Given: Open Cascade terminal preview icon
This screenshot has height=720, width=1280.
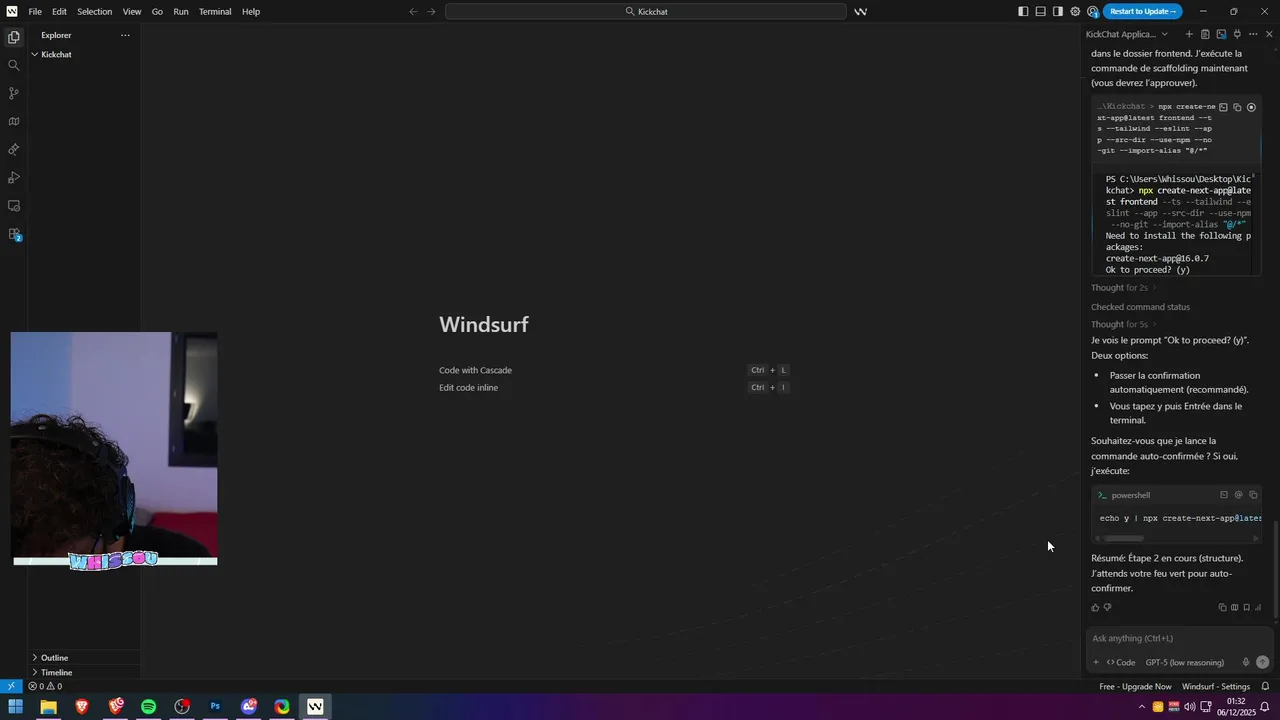Looking at the screenshot, I should point(1221,34).
